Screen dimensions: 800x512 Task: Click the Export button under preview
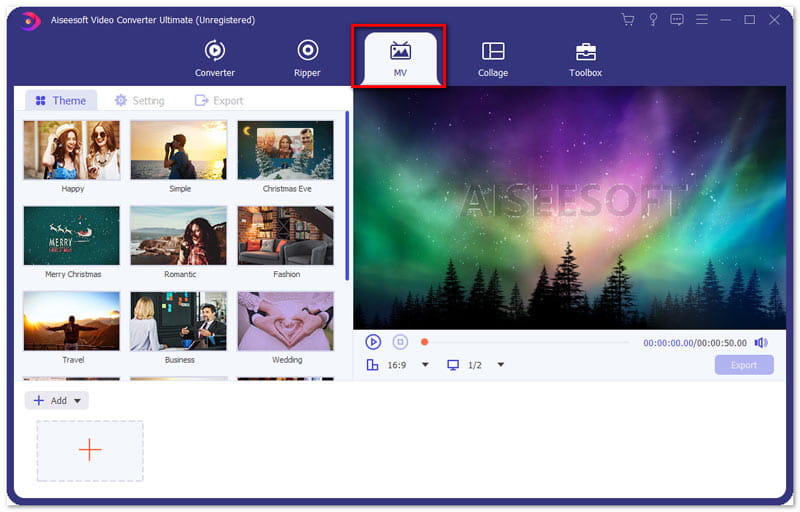pos(744,365)
